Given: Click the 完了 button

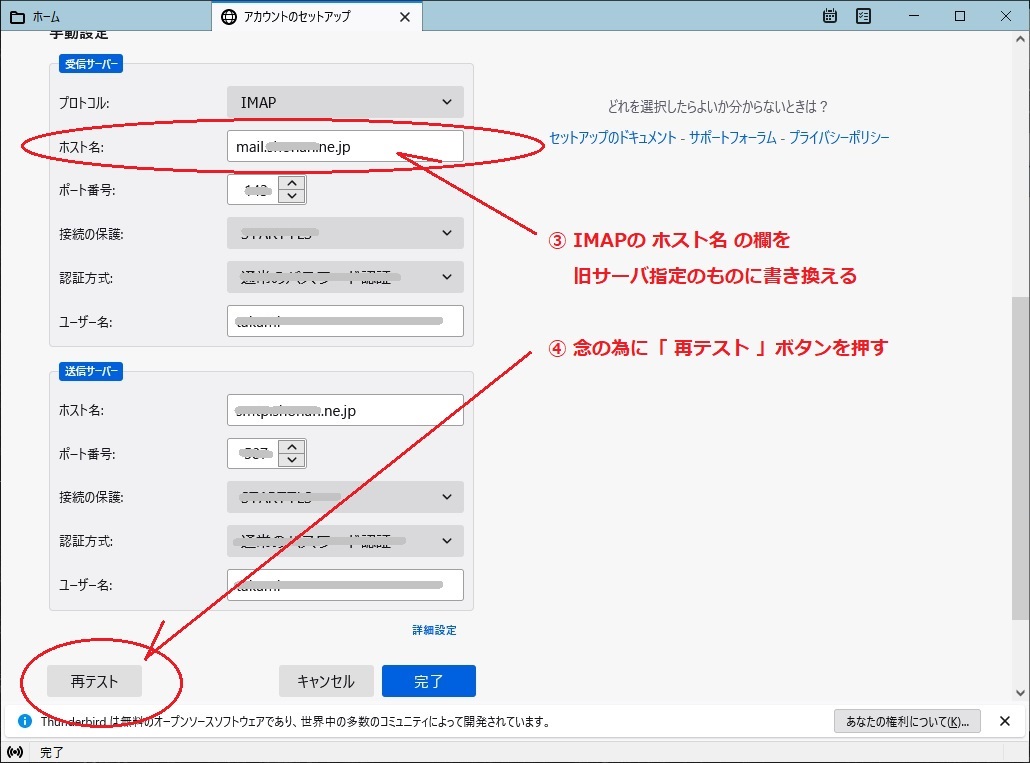Looking at the screenshot, I should coord(428,681).
